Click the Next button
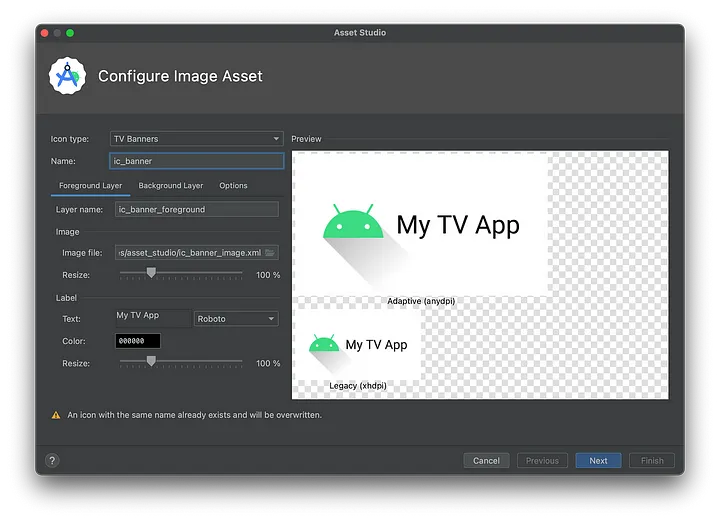Screen dimensions: 720x522 pyautogui.click(x=598, y=460)
